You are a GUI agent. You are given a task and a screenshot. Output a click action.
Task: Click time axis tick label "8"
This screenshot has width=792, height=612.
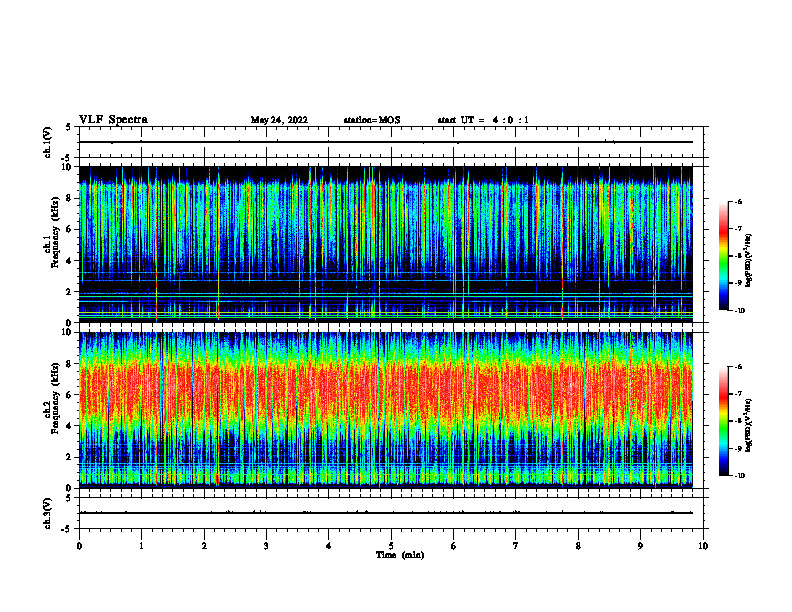pyautogui.click(x=578, y=546)
